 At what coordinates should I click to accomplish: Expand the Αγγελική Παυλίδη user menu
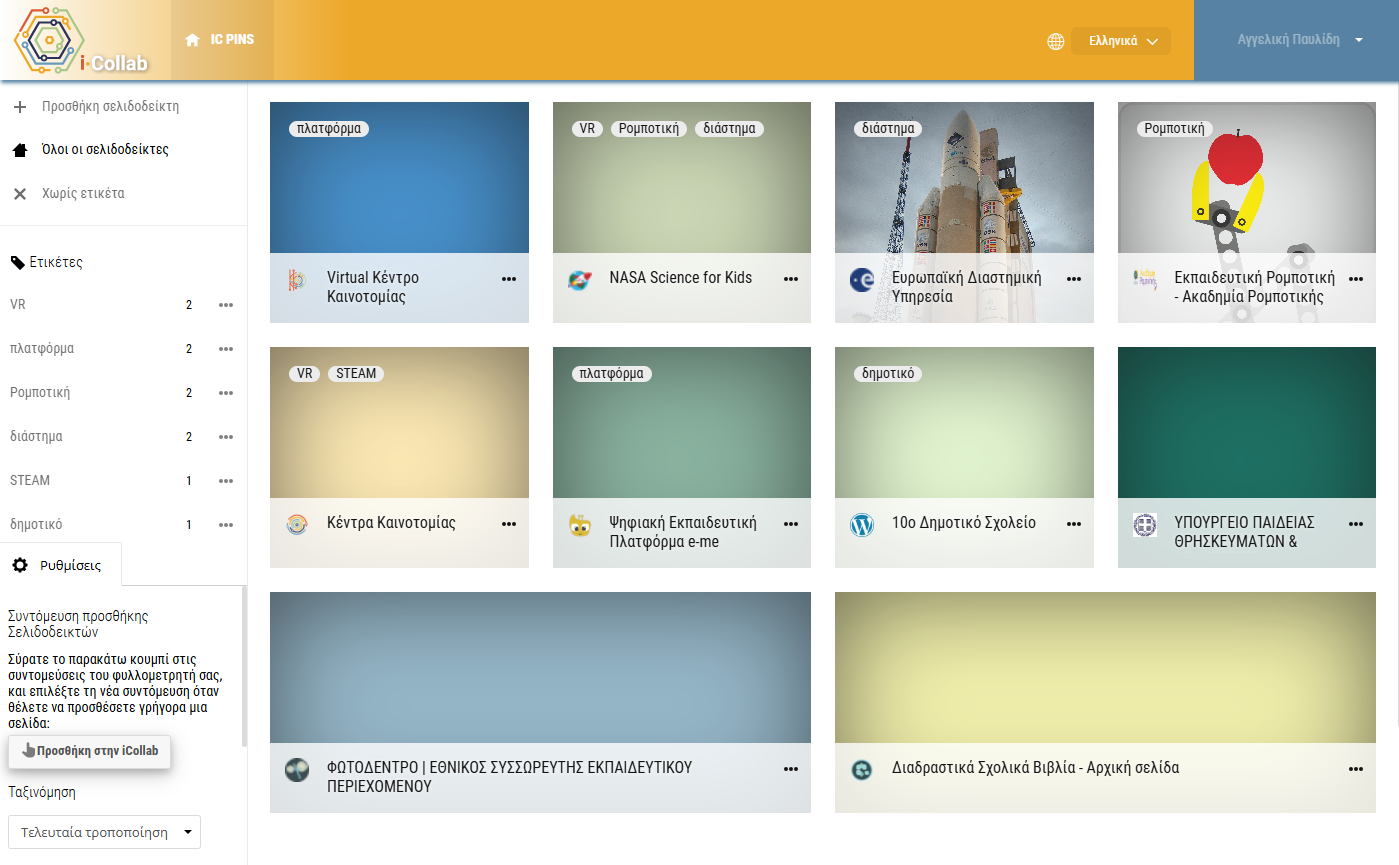click(1300, 40)
